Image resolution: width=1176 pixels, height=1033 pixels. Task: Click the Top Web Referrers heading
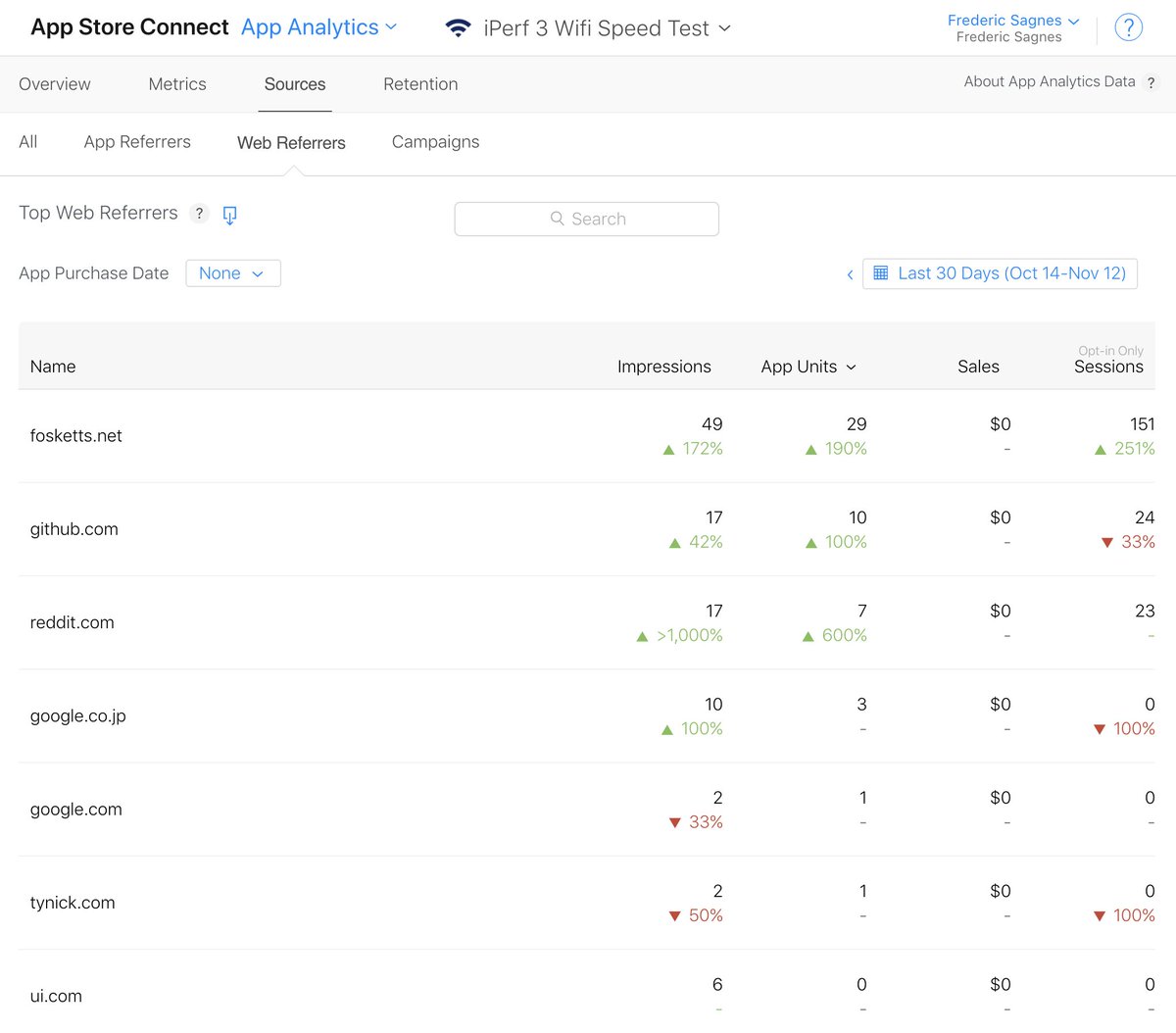98,213
